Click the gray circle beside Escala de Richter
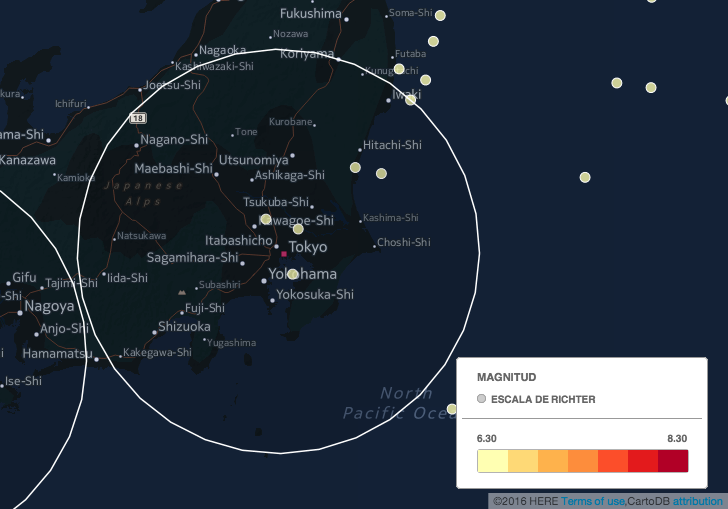Screen dimensions: 728x509 [x=482, y=399]
